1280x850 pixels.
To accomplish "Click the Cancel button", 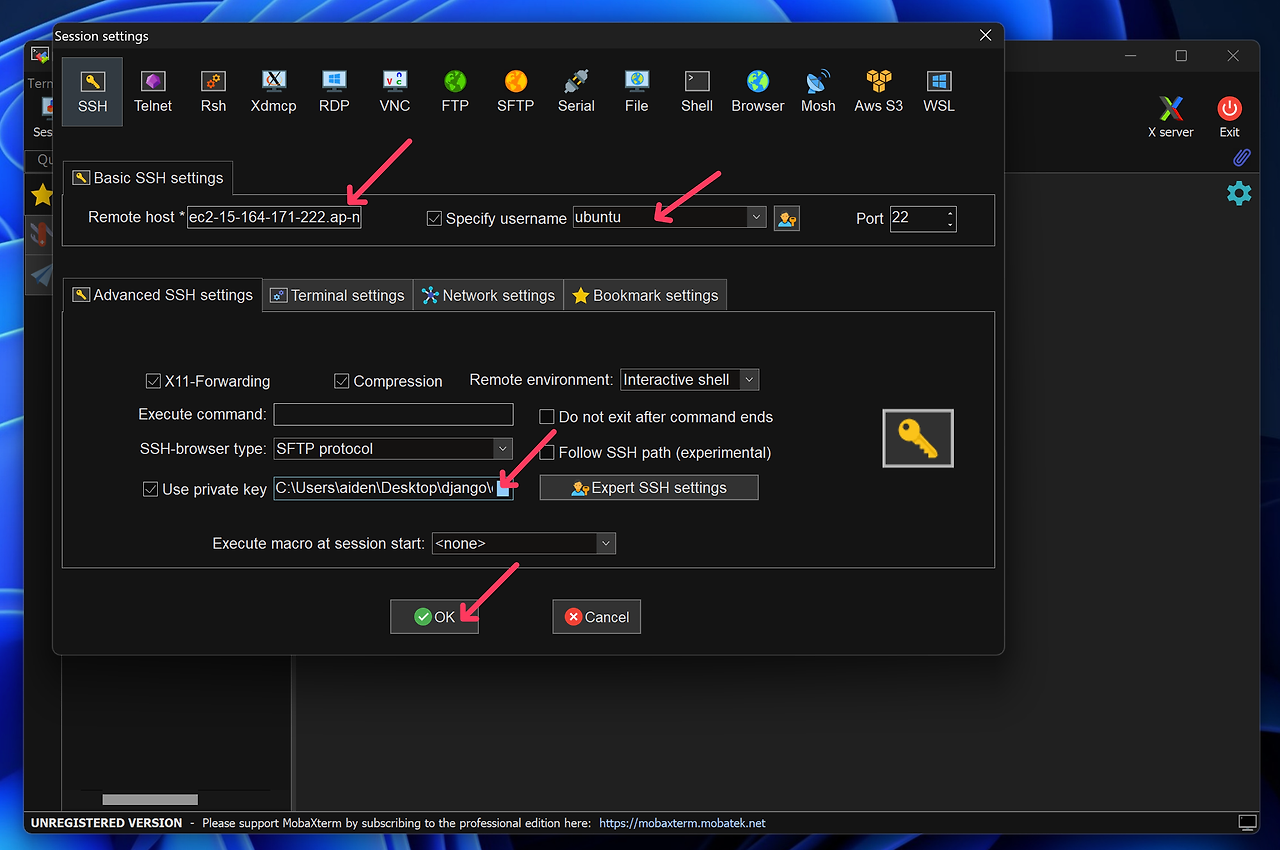I will pos(596,617).
